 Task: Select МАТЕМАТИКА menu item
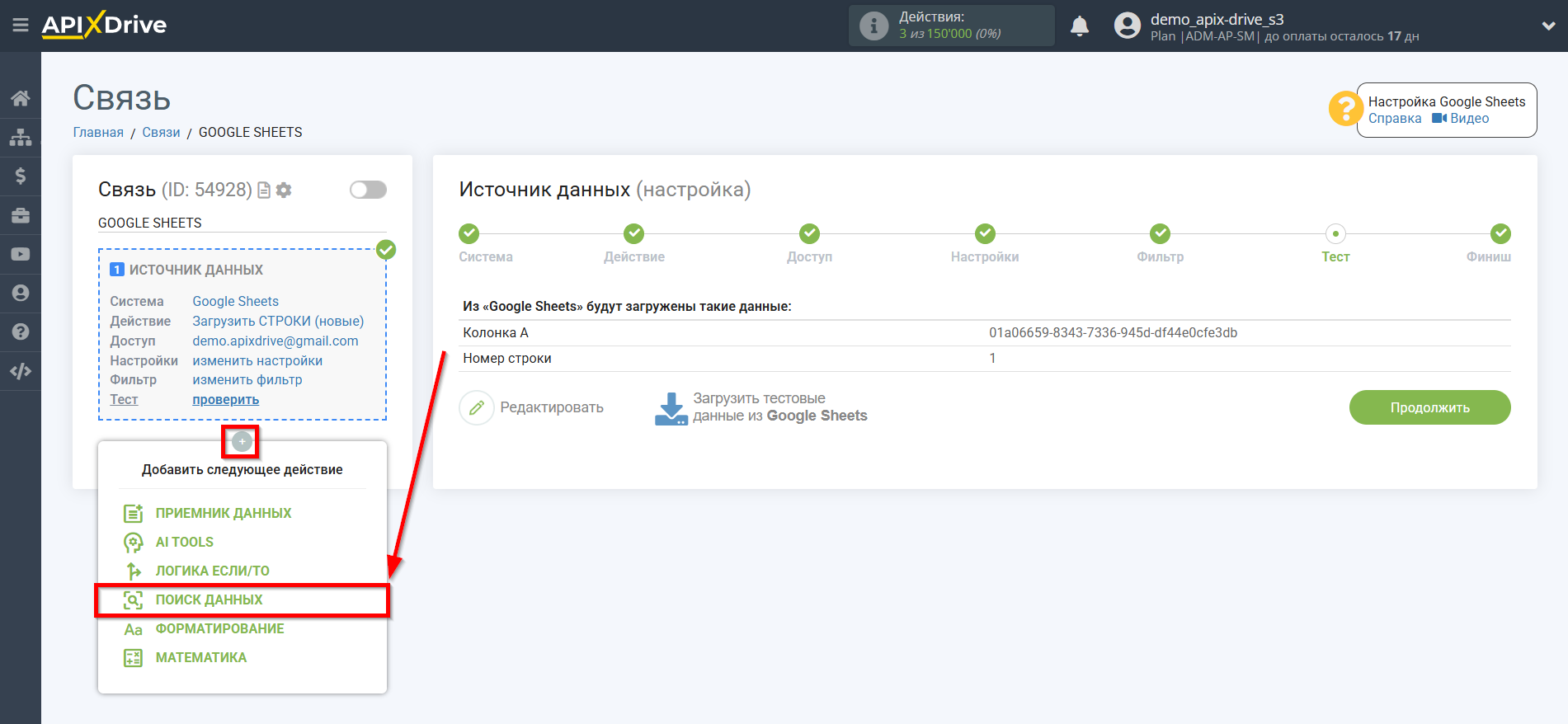point(201,657)
